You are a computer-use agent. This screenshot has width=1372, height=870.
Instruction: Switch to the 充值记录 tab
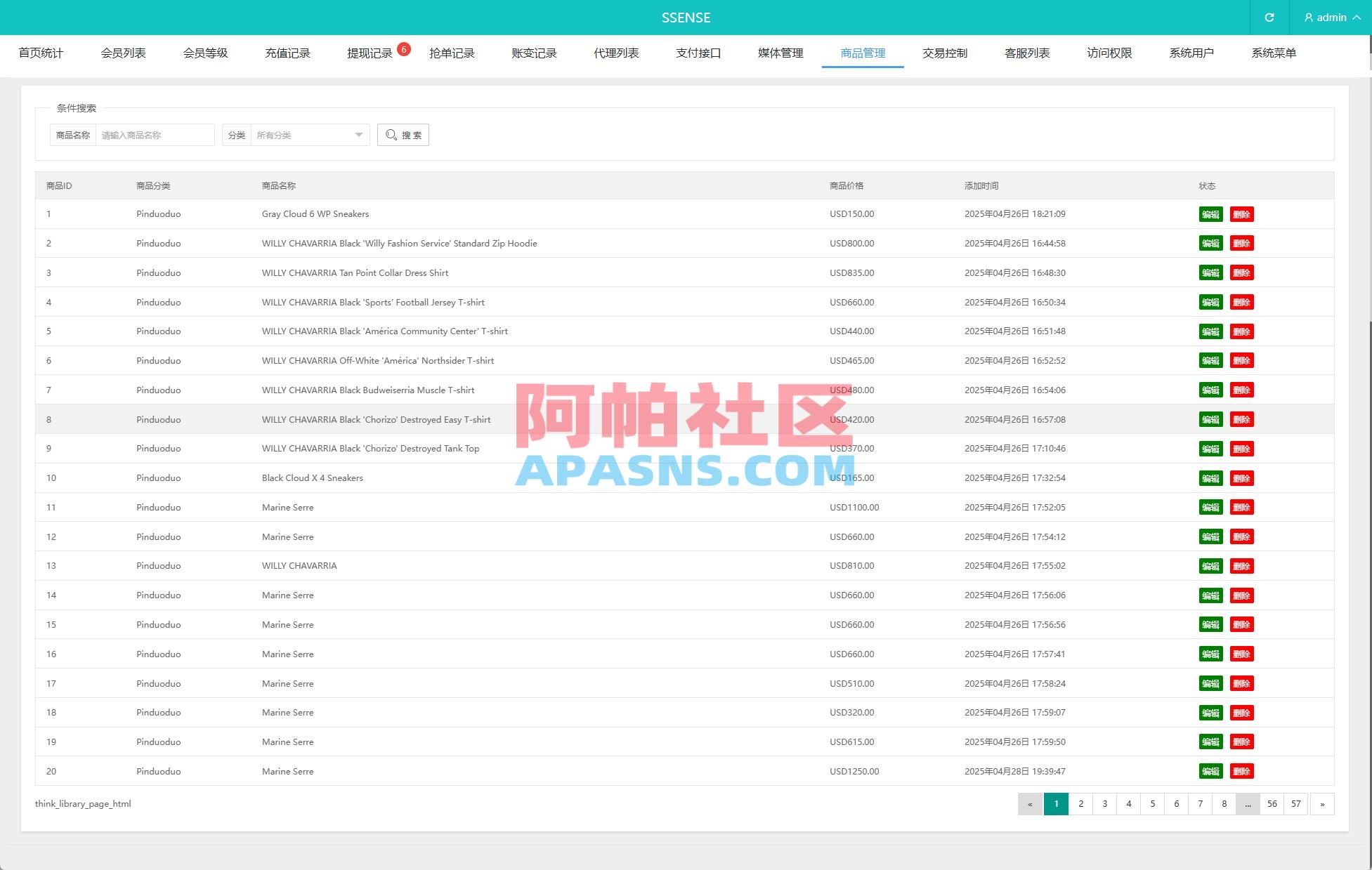tap(287, 52)
